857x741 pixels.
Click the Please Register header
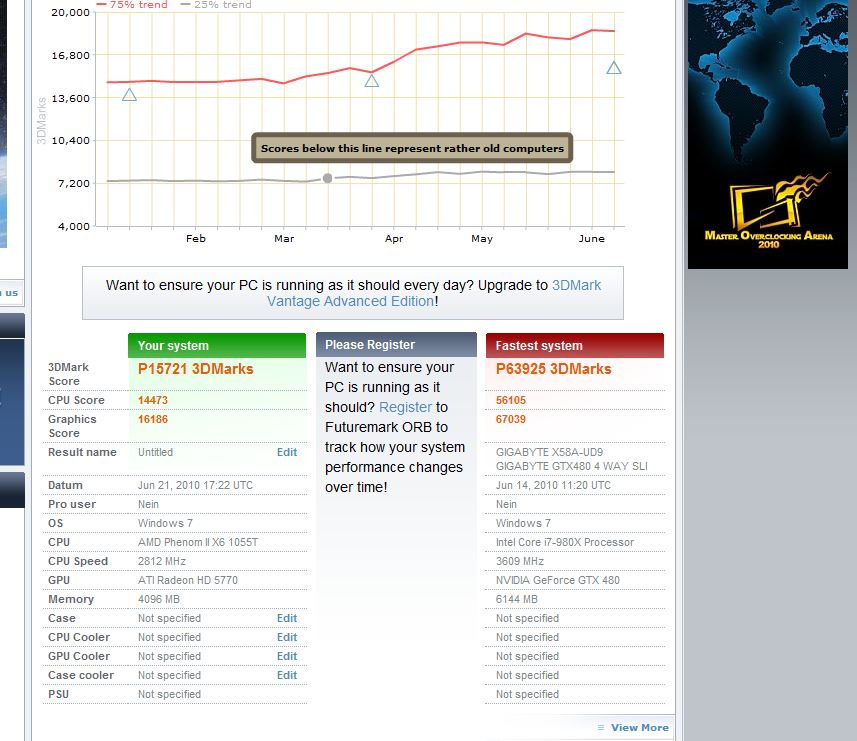coord(396,345)
